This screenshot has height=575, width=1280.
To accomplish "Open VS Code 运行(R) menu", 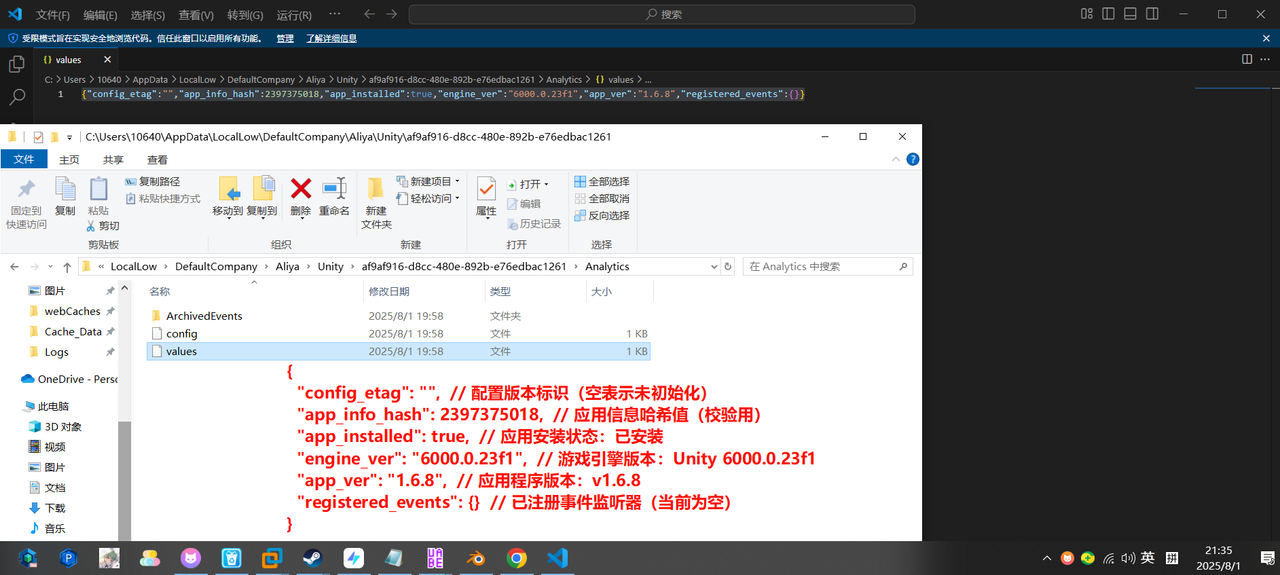I will tap(293, 15).
